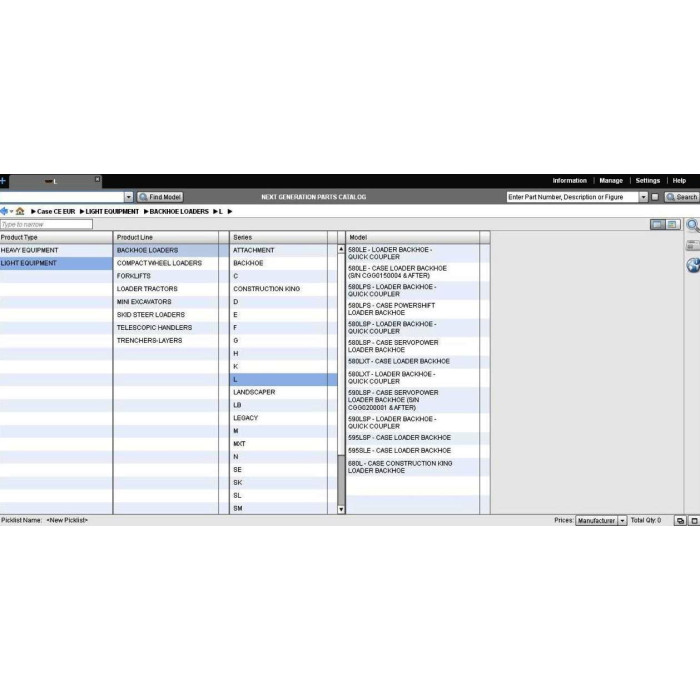Open the Settings menu
Screen dimensions: 700x700
(647, 180)
